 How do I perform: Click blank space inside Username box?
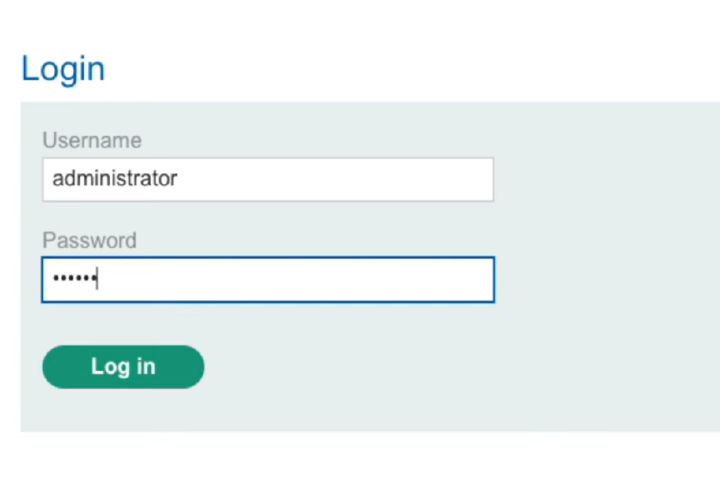click(350, 179)
